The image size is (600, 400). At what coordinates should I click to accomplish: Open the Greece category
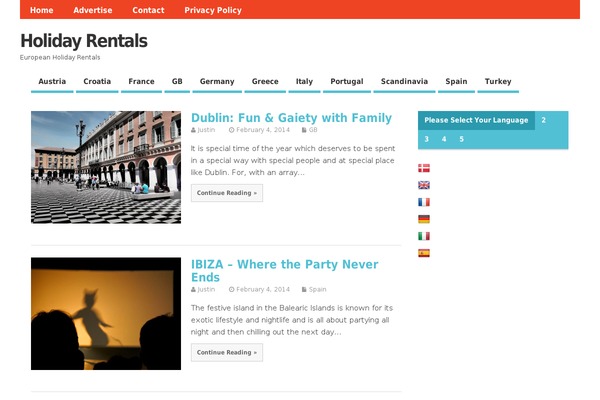pos(265,82)
